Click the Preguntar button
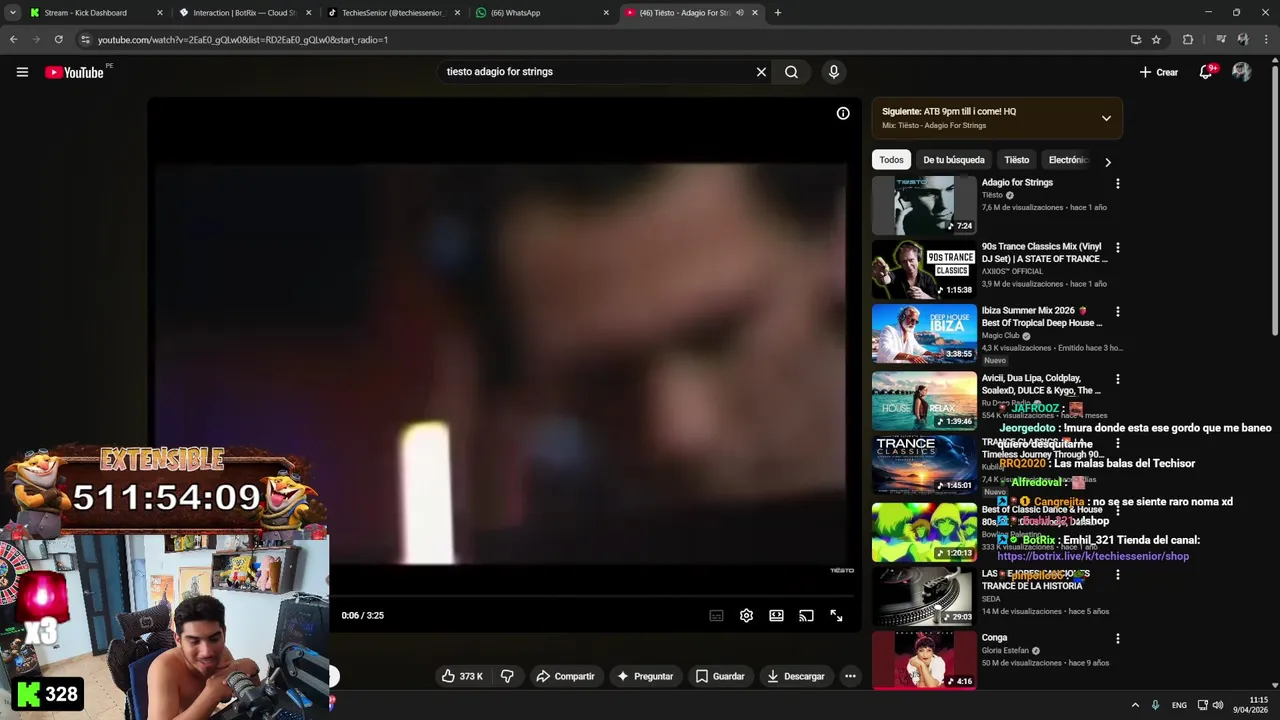 point(644,676)
